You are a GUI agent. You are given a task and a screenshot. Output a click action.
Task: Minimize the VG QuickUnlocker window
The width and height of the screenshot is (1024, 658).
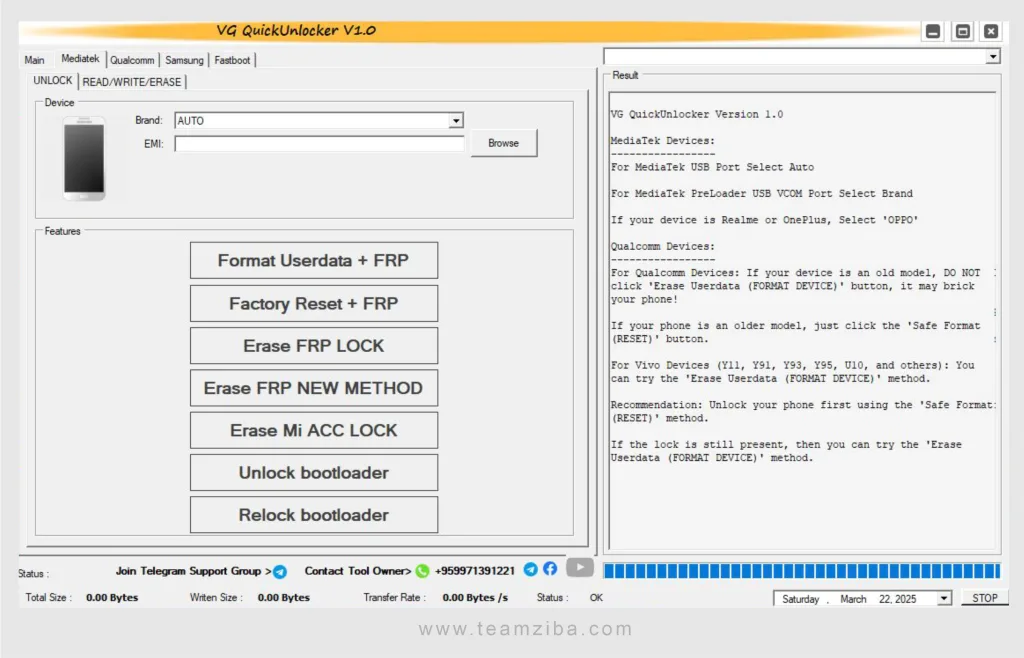pyautogui.click(x=933, y=31)
